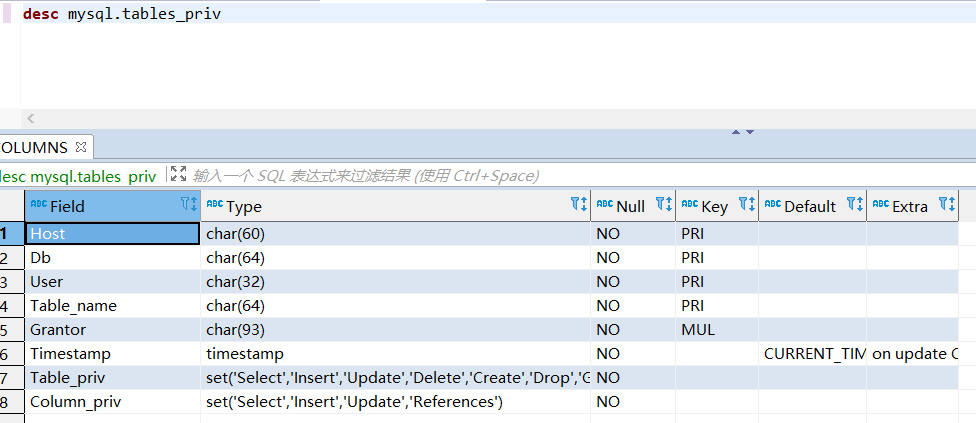Click the filter/sort icon in Field column header

click(x=189, y=205)
